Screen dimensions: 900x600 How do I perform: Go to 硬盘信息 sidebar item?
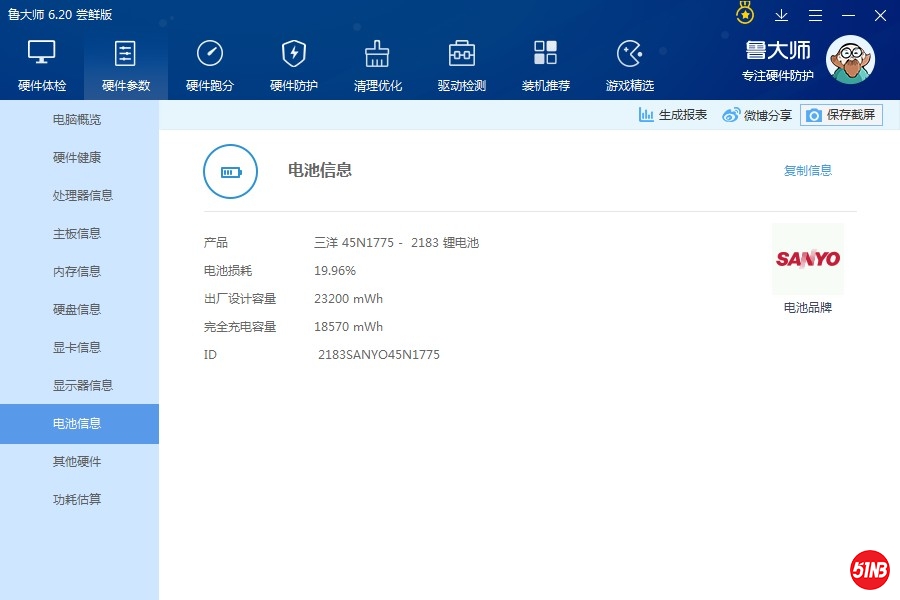click(x=77, y=310)
